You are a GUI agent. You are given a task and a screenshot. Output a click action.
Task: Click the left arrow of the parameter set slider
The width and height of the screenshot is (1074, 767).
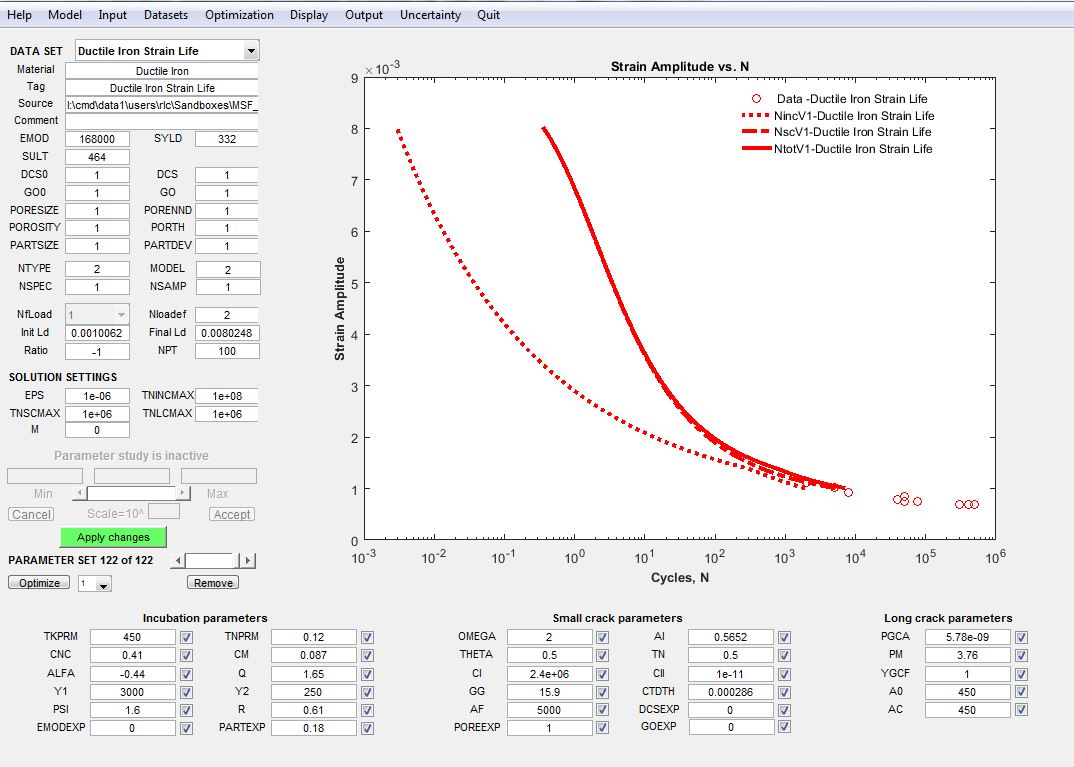click(x=179, y=561)
